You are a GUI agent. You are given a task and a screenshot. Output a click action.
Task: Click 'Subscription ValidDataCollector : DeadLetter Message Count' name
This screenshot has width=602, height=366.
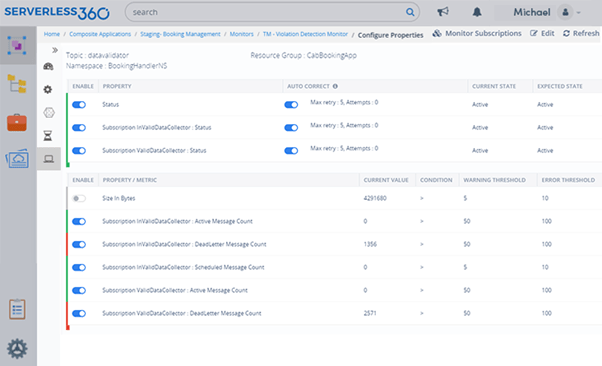click(x=182, y=313)
